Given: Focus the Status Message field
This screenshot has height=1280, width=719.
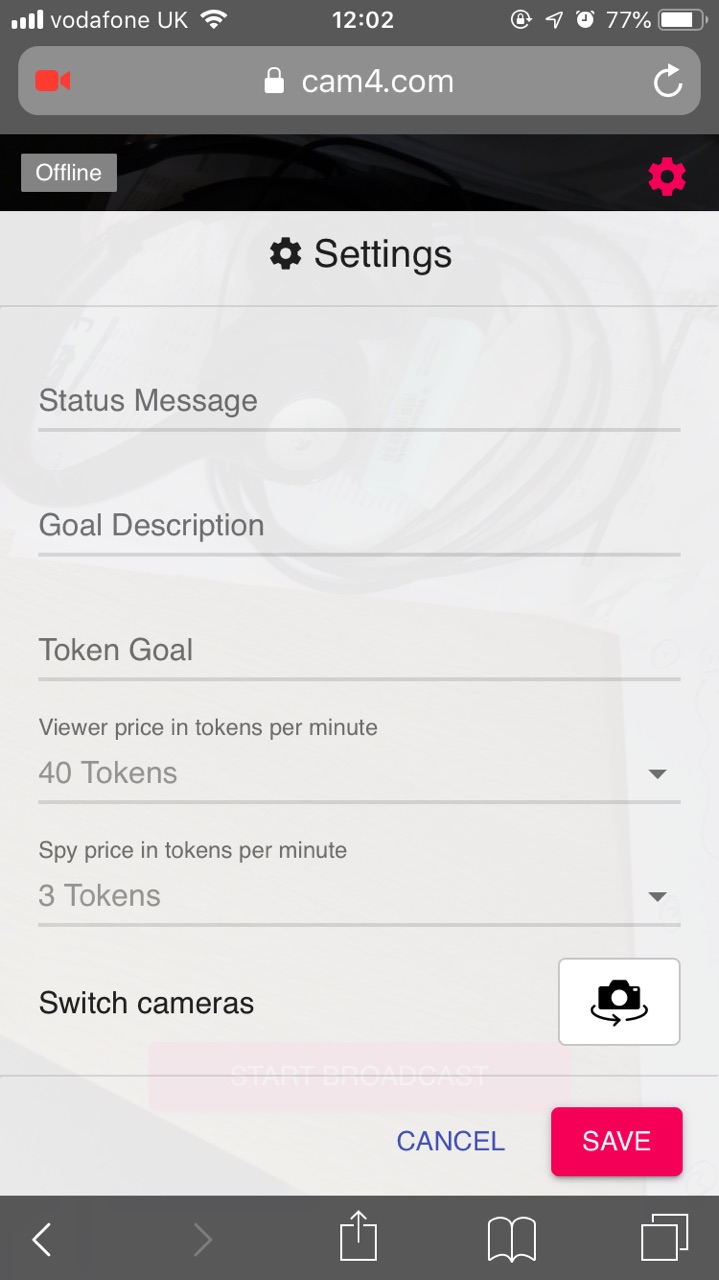Looking at the screenshot, I should [358, 402].
